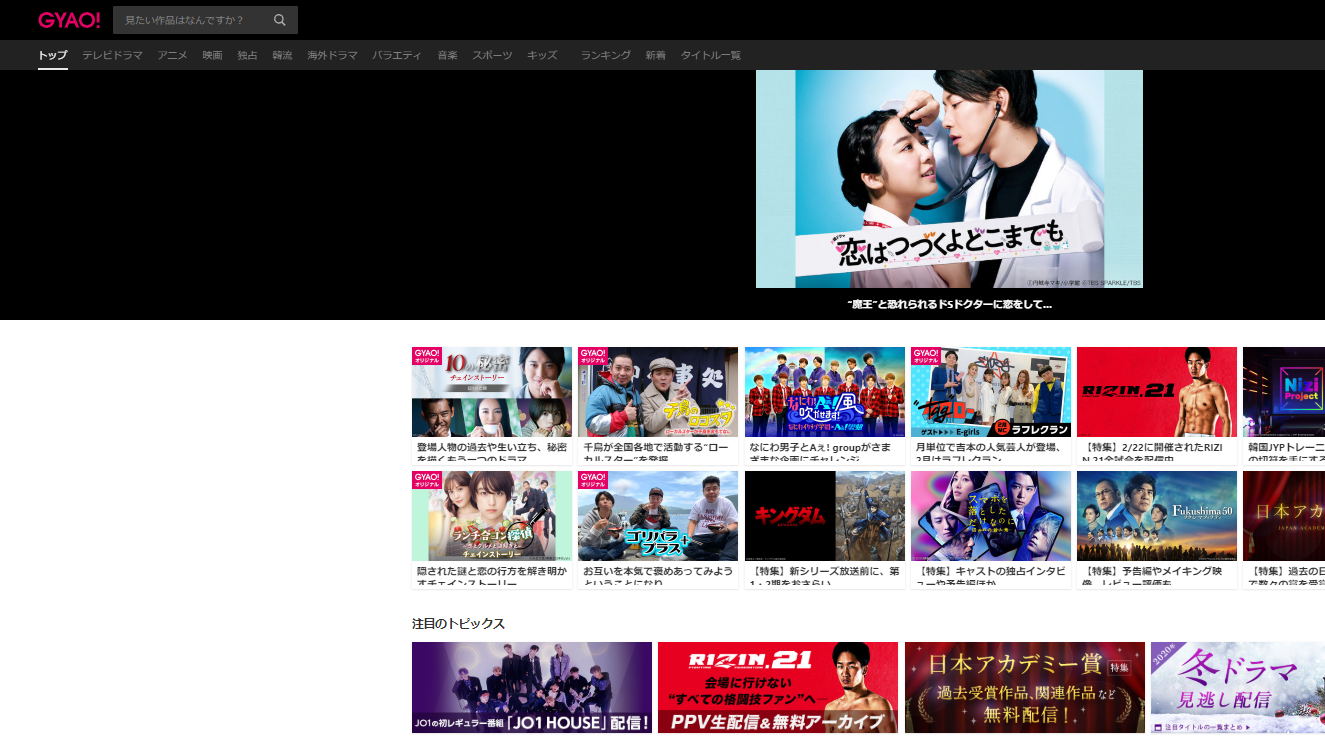
Task: Open the 日本アカデミー賞 card in the second row
Action: click(x=1284, y=516)
